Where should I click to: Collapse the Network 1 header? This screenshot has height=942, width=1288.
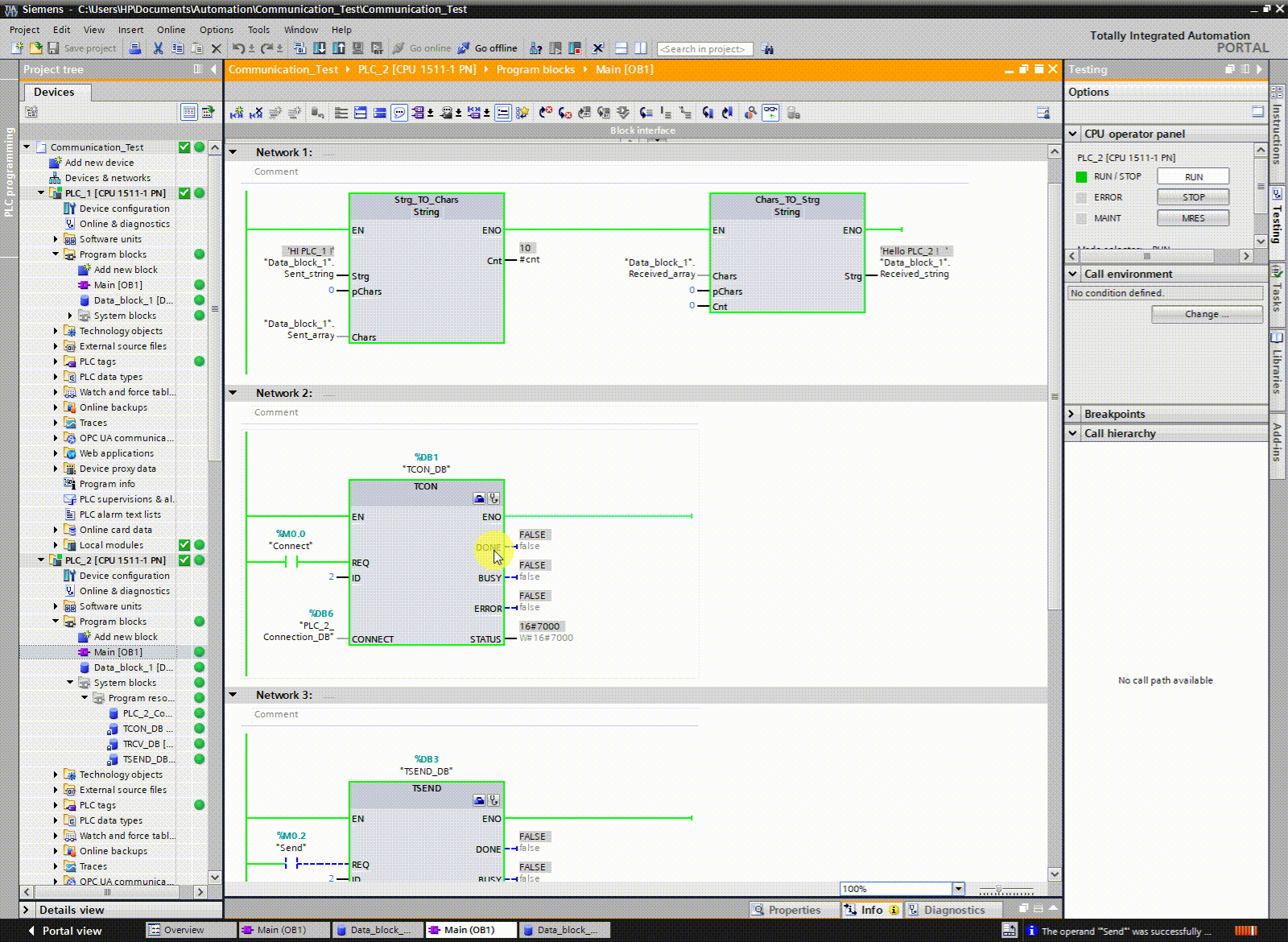click(x=233, y=152)
